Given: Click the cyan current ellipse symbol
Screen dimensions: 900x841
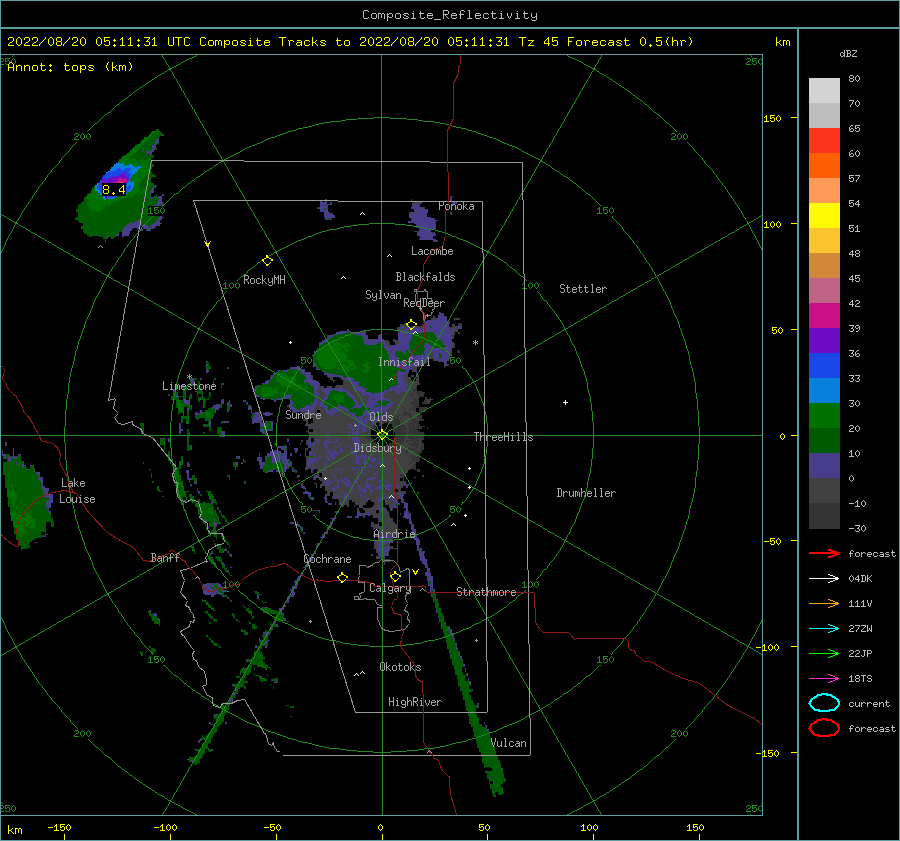Looking at the screenshot, I should [824, 703].
